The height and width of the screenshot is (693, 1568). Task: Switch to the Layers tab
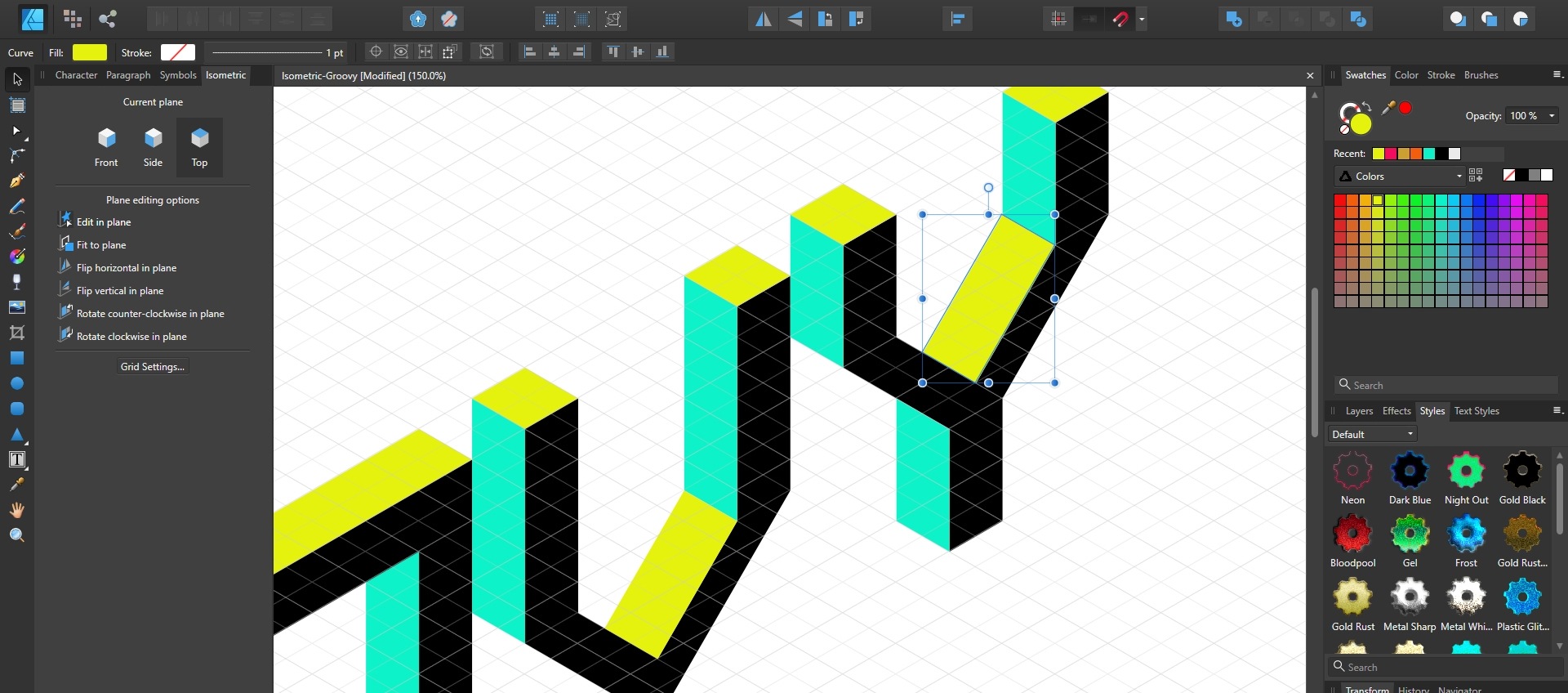(x=1359, y=411)
